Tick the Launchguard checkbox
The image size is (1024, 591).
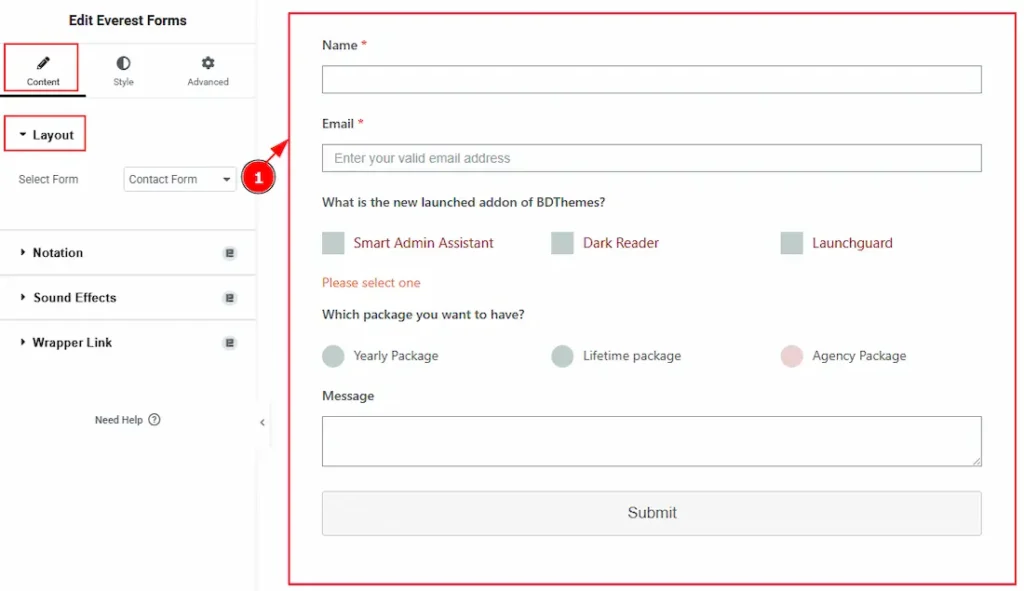(x=791, y=243)
